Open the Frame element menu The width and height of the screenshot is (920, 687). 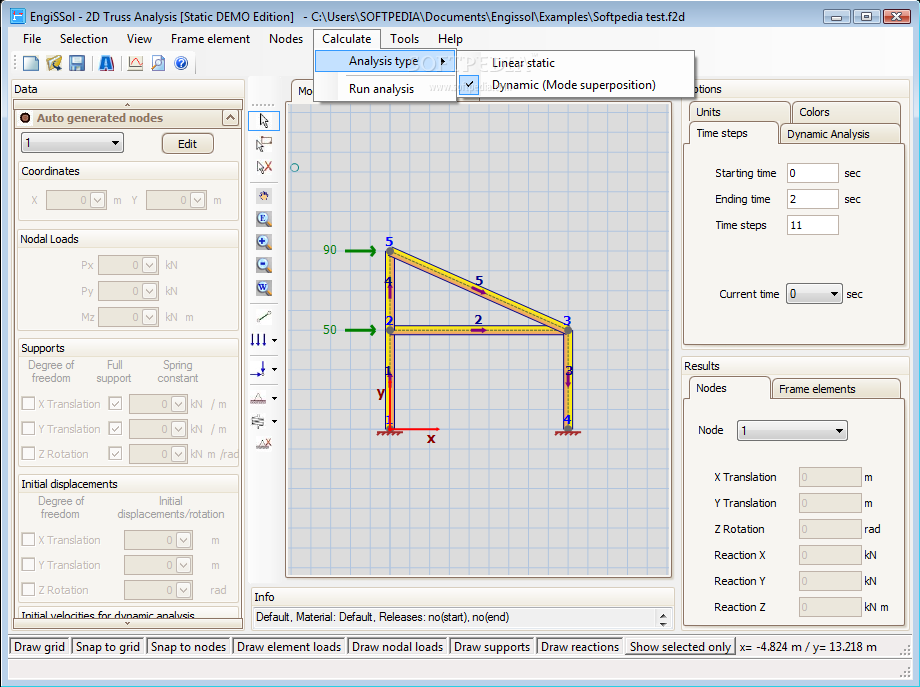[x=210, y=39]
